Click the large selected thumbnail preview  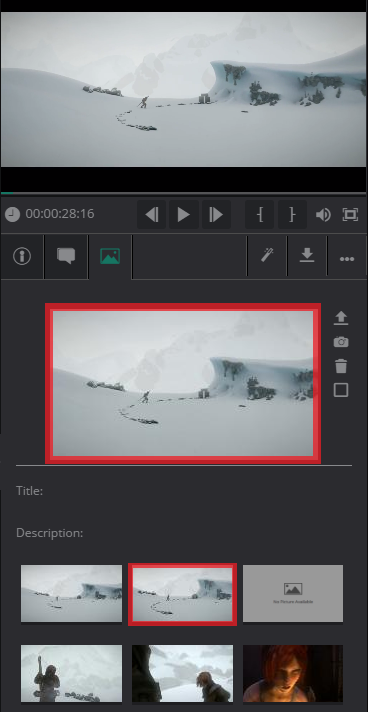[x=183, y=384]
